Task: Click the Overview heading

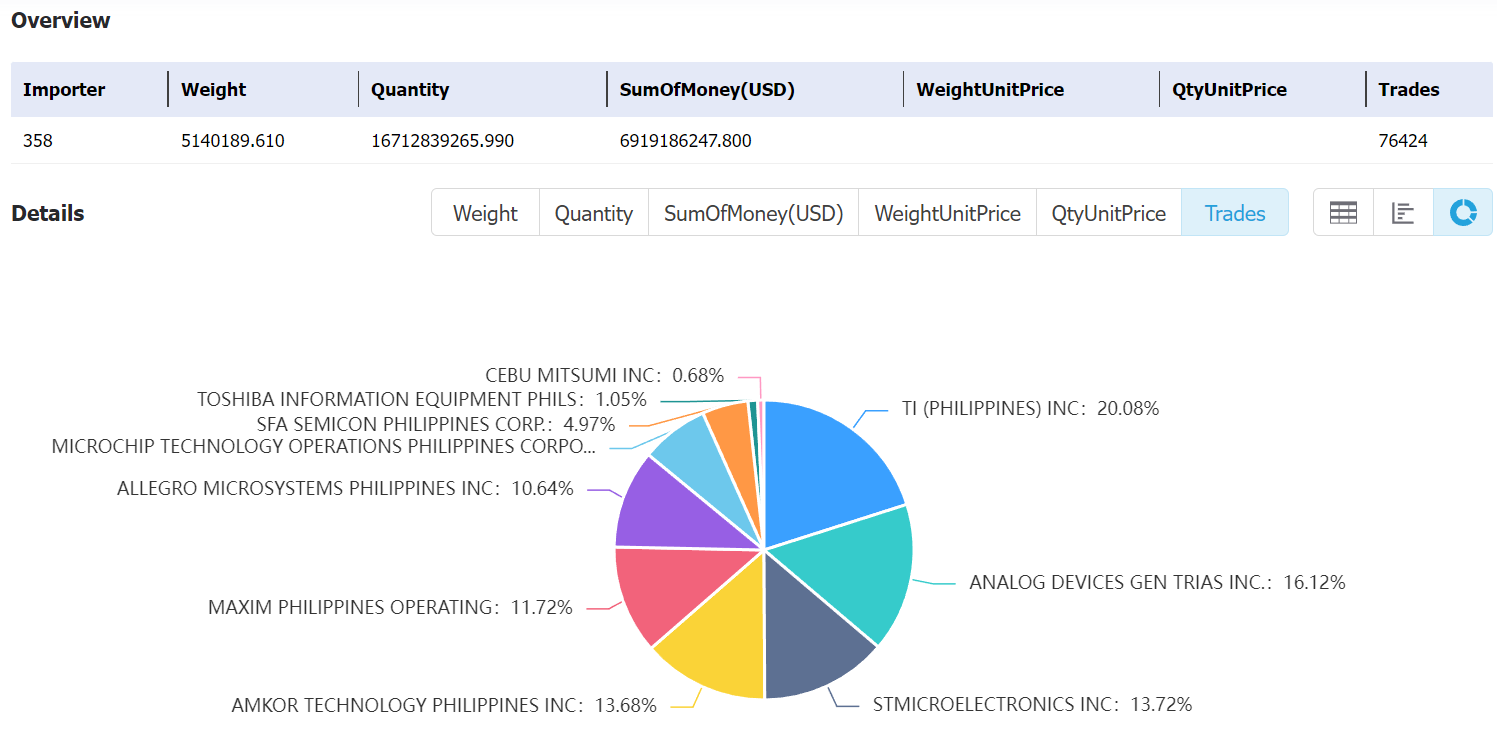Action: [61, 20]
